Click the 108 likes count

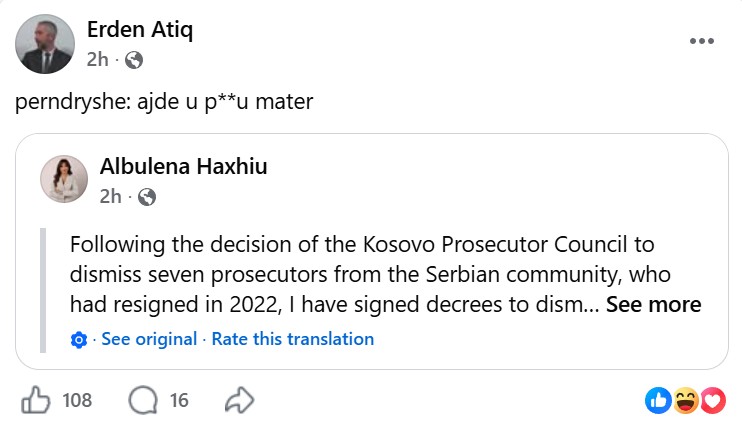coord(77,400)
